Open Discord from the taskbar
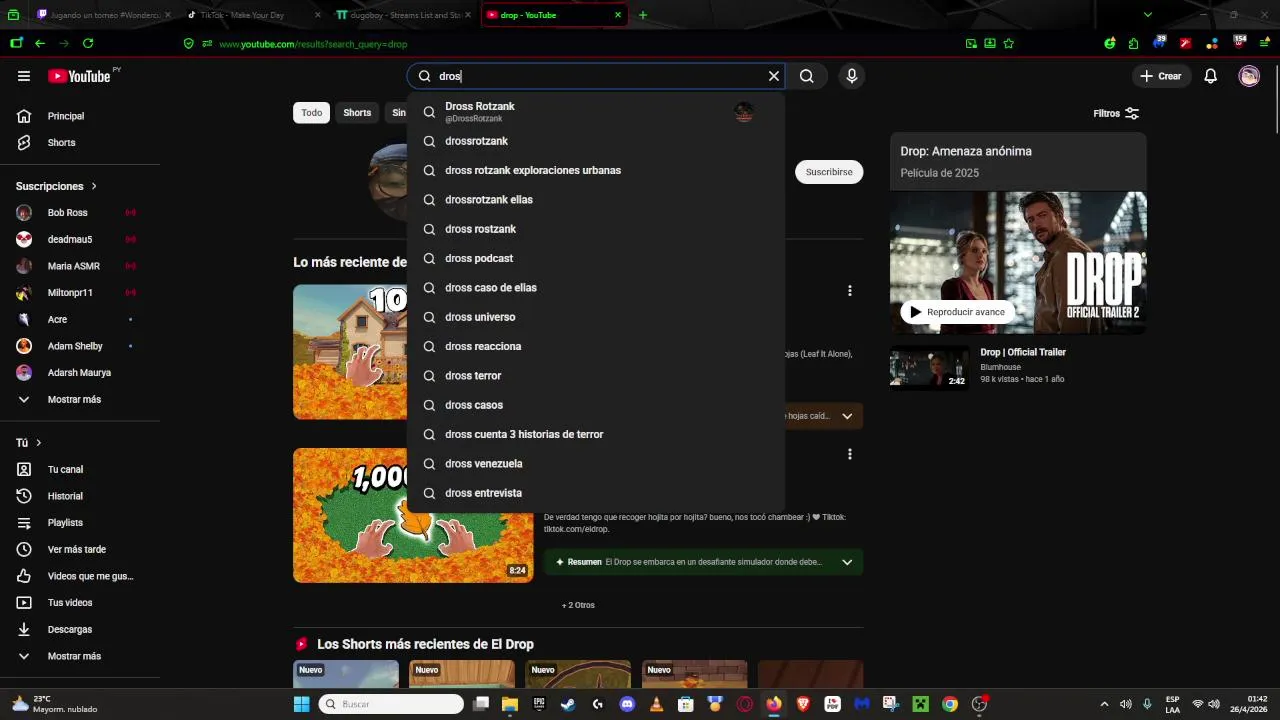1280x720 pixels. [x=627, y=704]
